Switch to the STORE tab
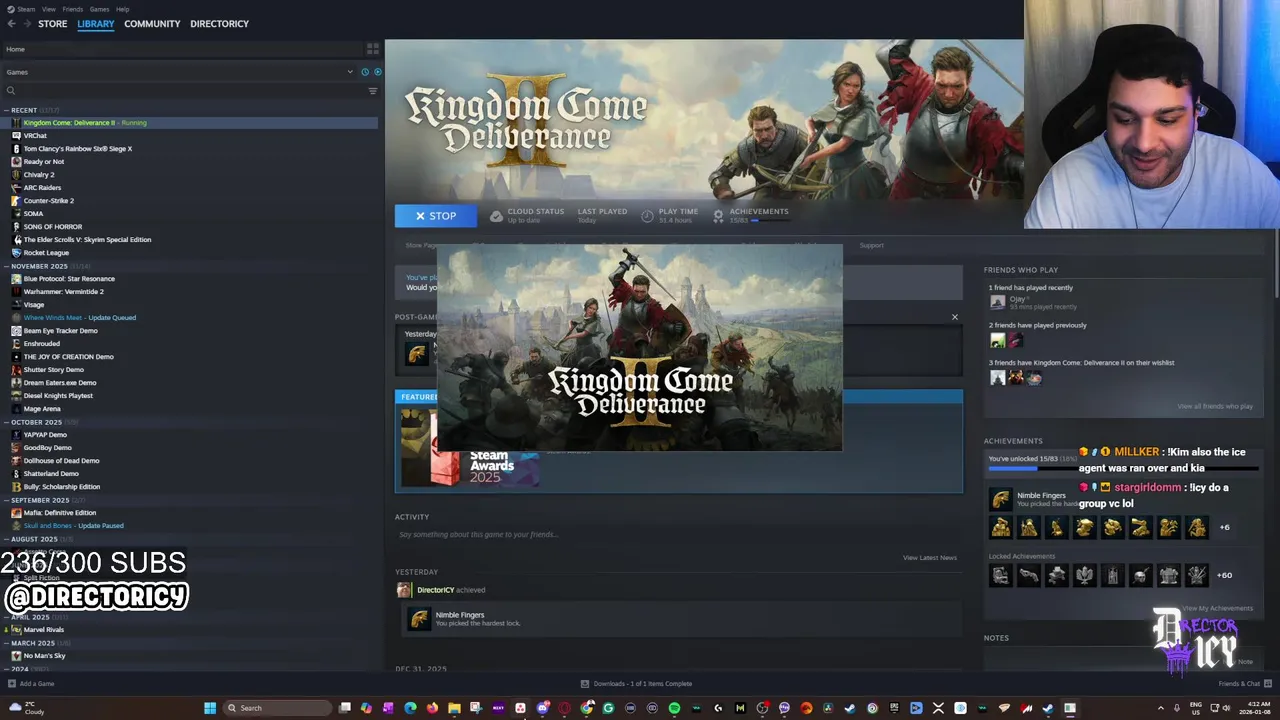This screenshot has height=720, width=1280. tap(53, 24)
